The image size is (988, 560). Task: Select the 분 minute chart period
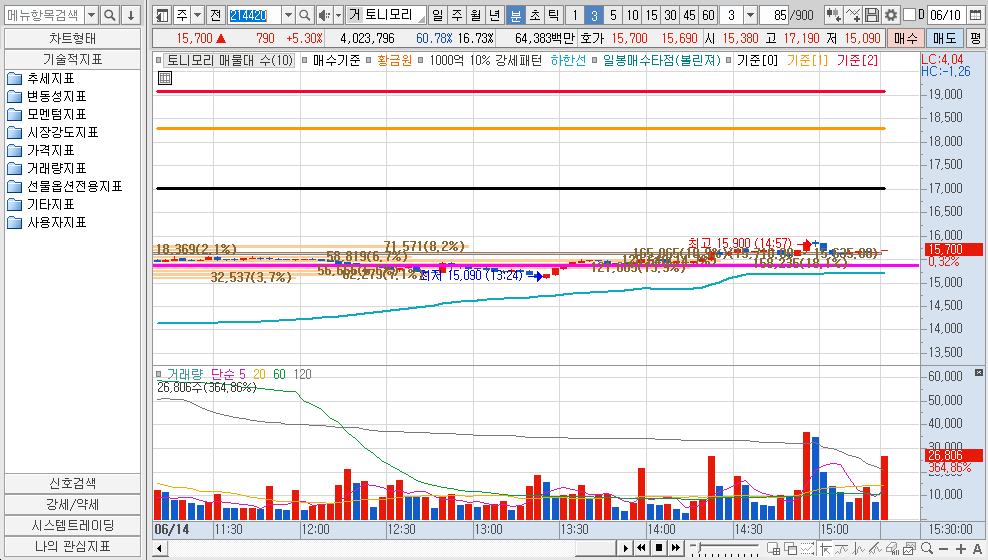[x=515, y=15]
